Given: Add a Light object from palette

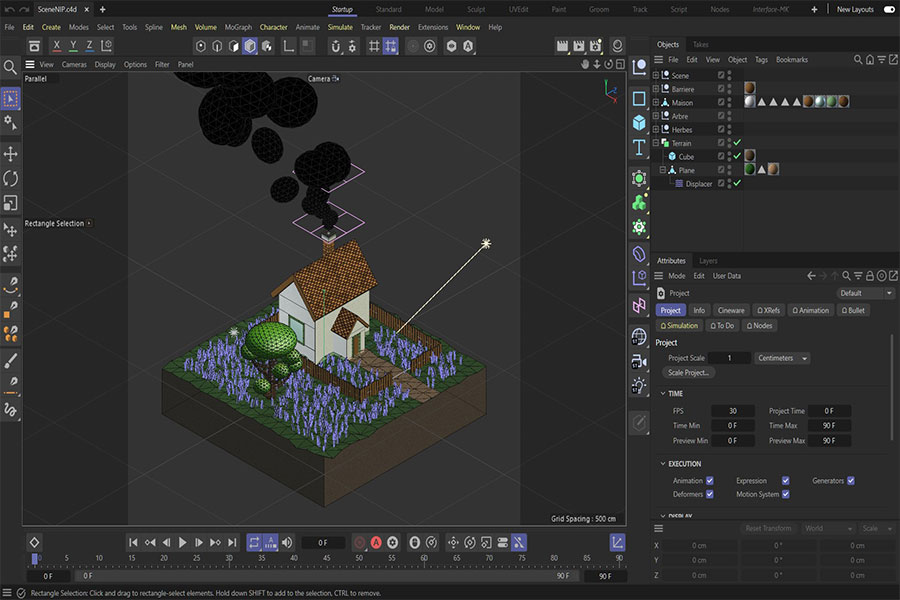Looking at the screenshot, I should (x=639, y=386).
